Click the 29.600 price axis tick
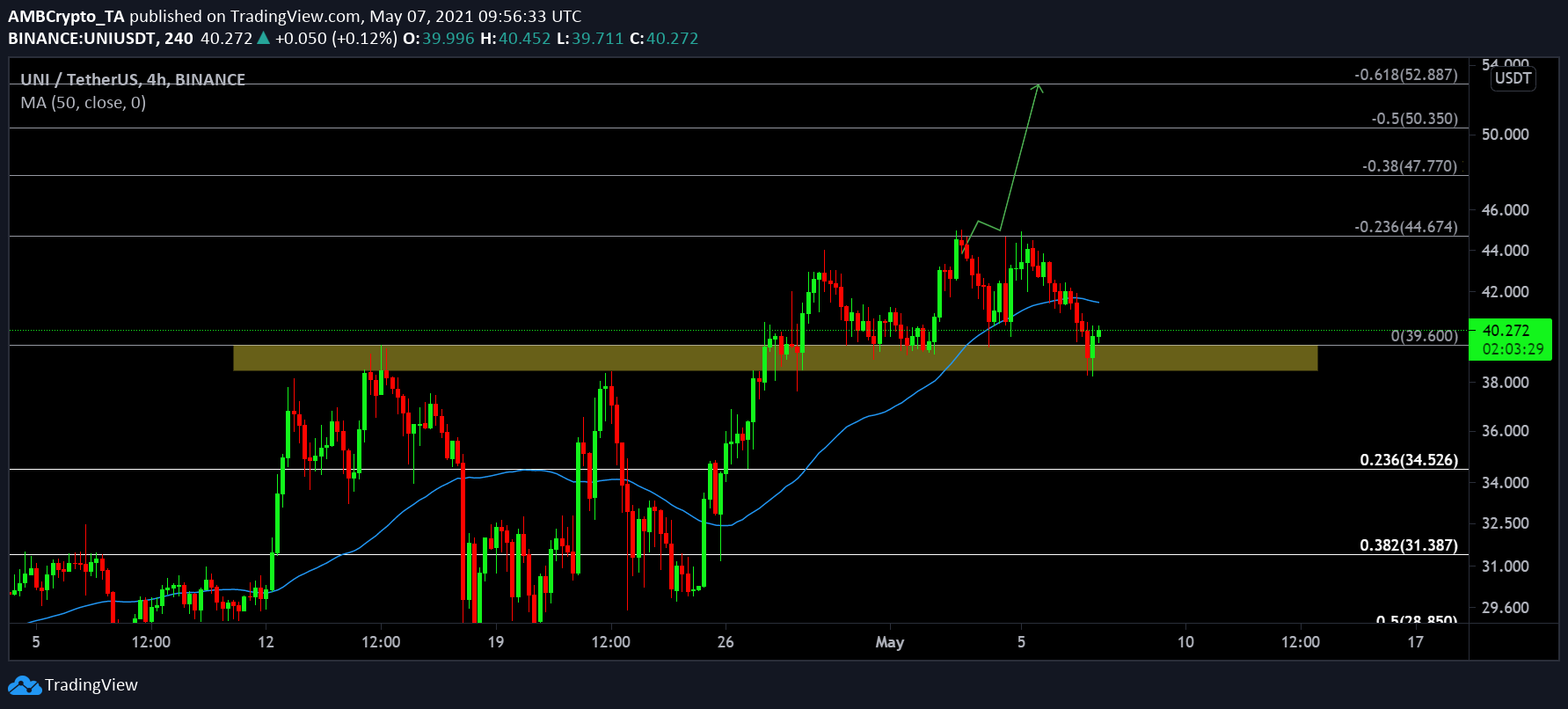This screenshot has width=1568, height=709. (x=1505, y=608)
